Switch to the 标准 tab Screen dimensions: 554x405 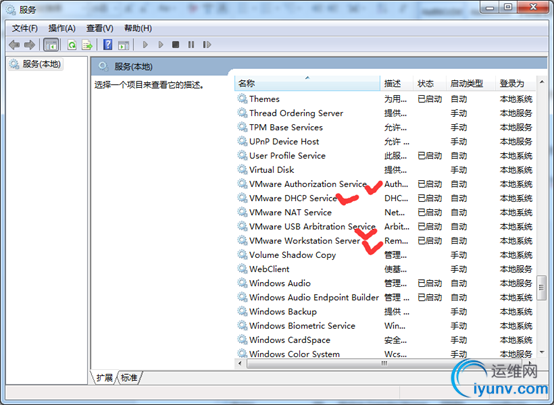point(129,378)
